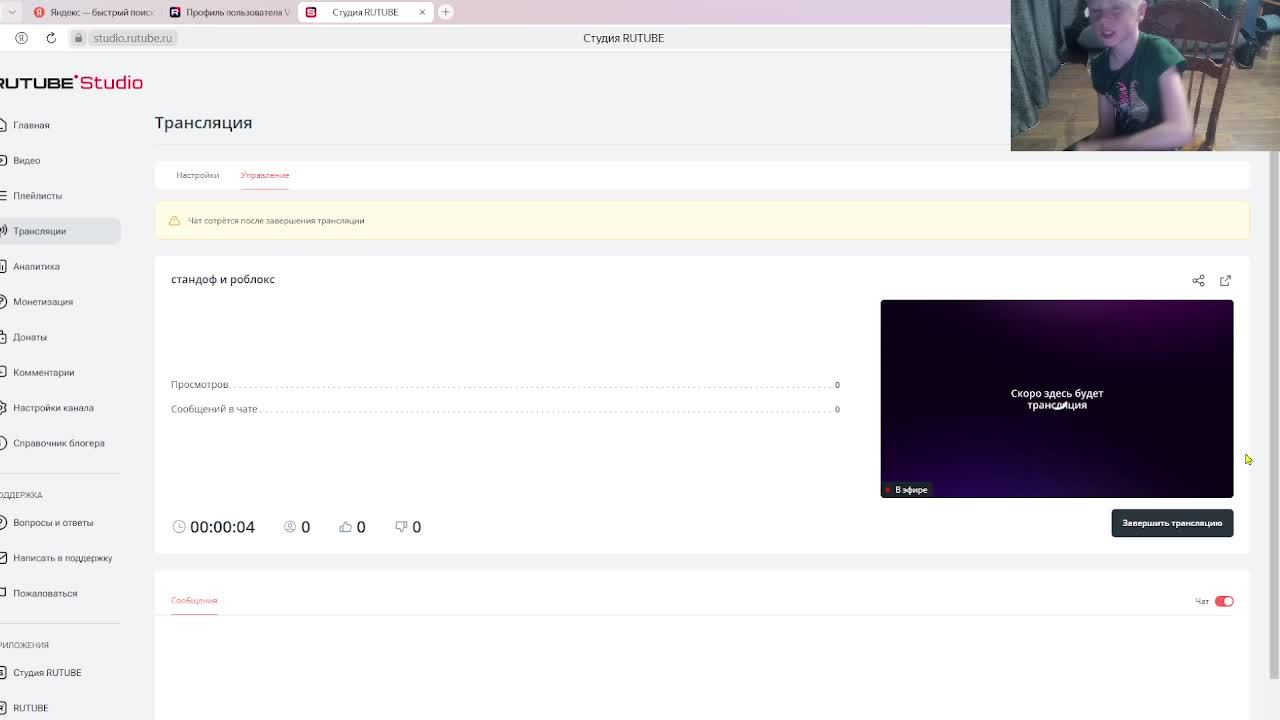The image size is (1280, 720).
Task: Select the Управление tab
Action: 265,175
